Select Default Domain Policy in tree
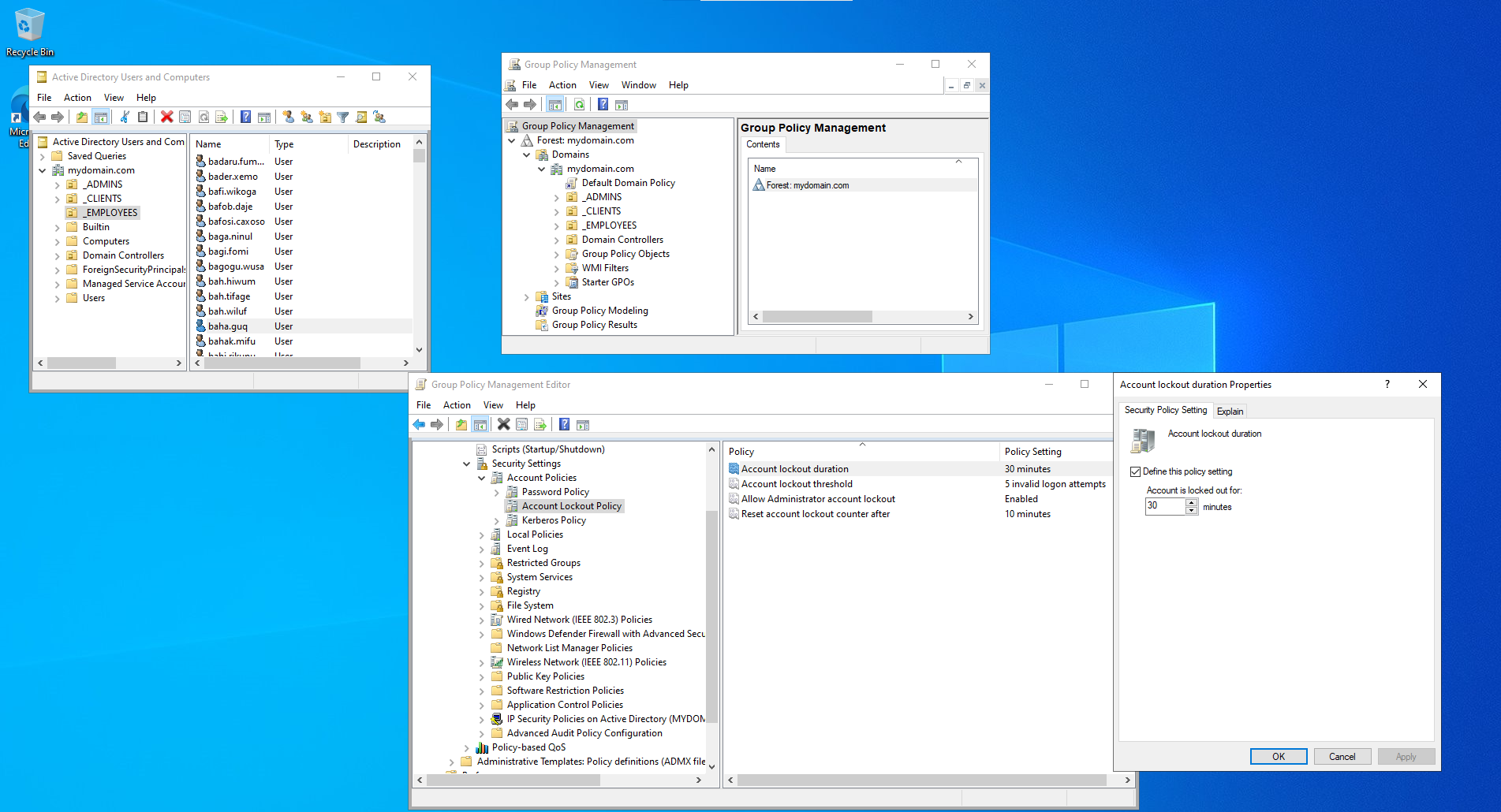This screenshot has width=1501, height=812. (628, 183)
